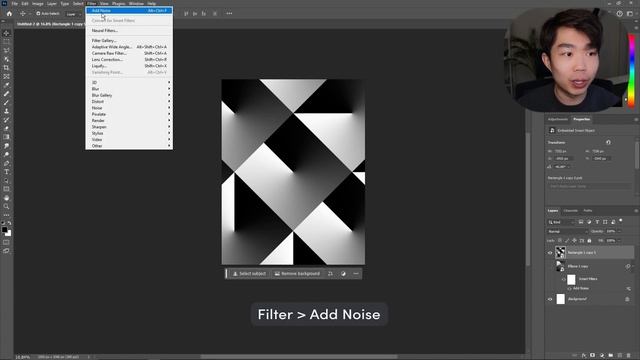The height and width of the screenshot is (360, 640).
Task: Select the Eraser tool
Action: click(x=6, y=128)
